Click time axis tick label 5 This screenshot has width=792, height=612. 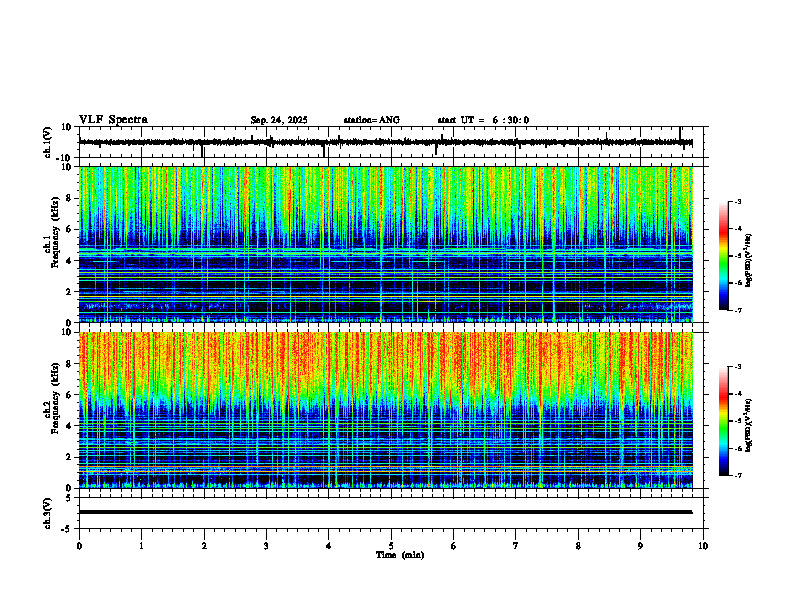tap(391, 546)
